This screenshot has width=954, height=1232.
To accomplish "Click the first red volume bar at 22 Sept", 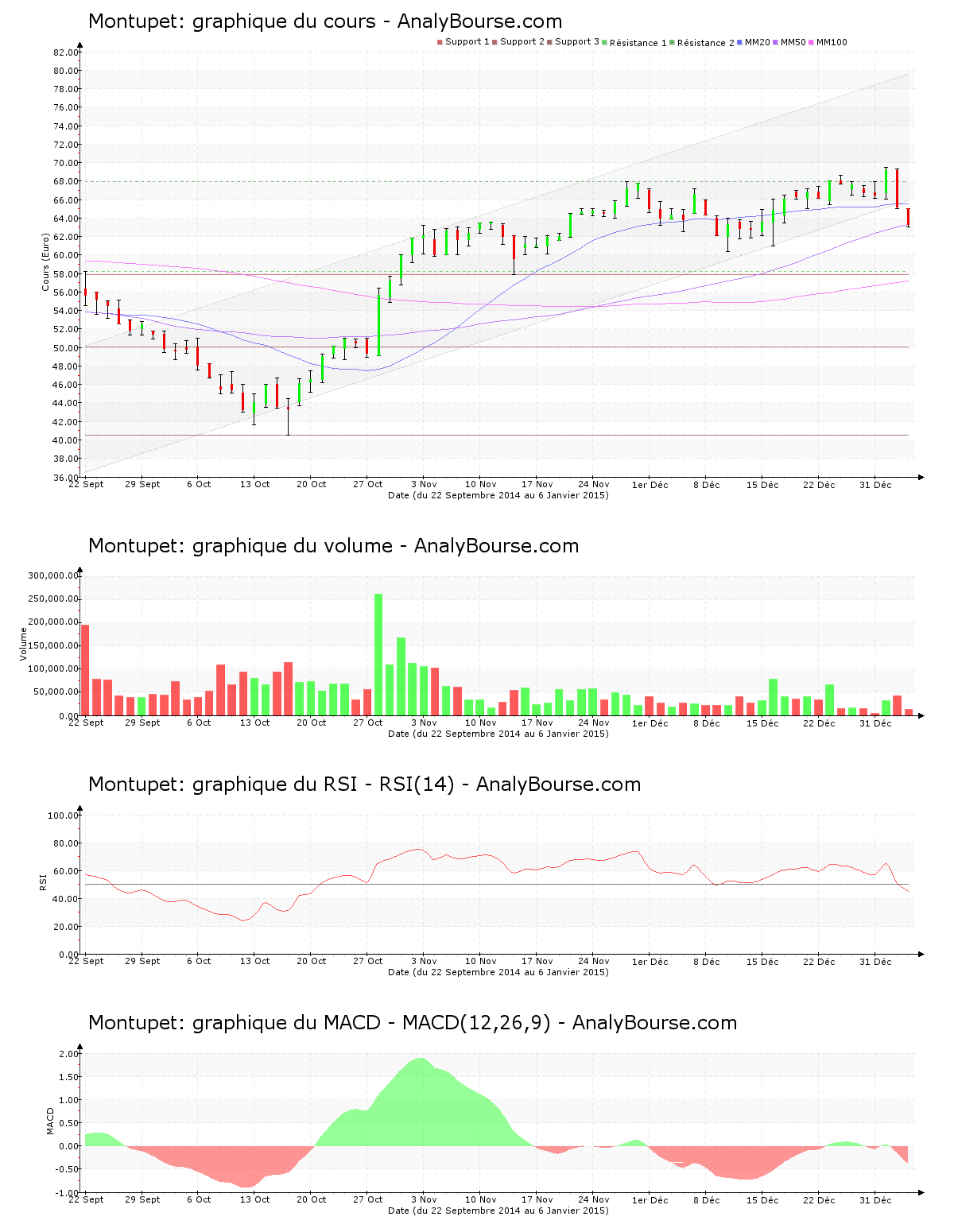I will tap(85, 670).
